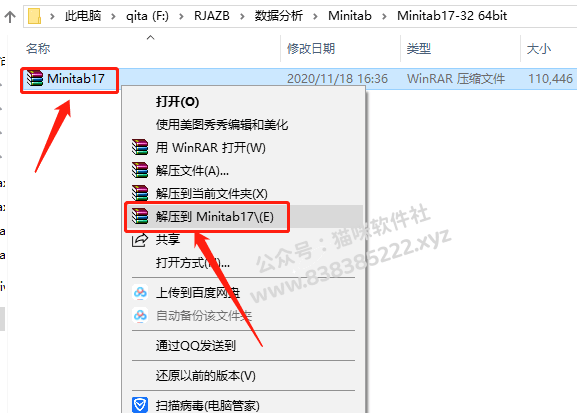The height and width of the screenshot is (413, 577).
Task: Select 使用美图秀秀编辑和美化 menu entry
Action: pyautogui.click(x=222, y=125)
